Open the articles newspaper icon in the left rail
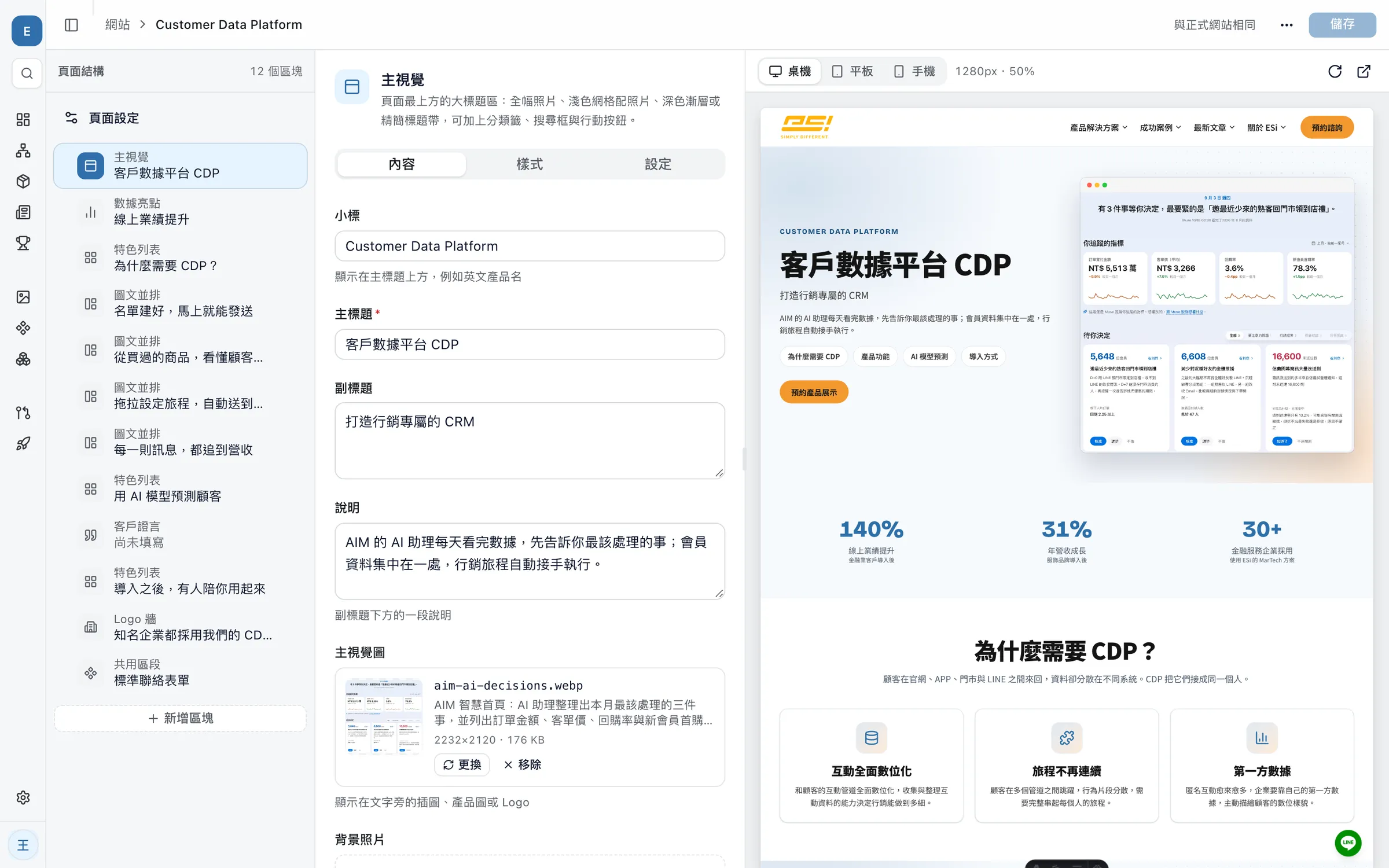This screenshot has width=1389, height=868. coord(23,212)
